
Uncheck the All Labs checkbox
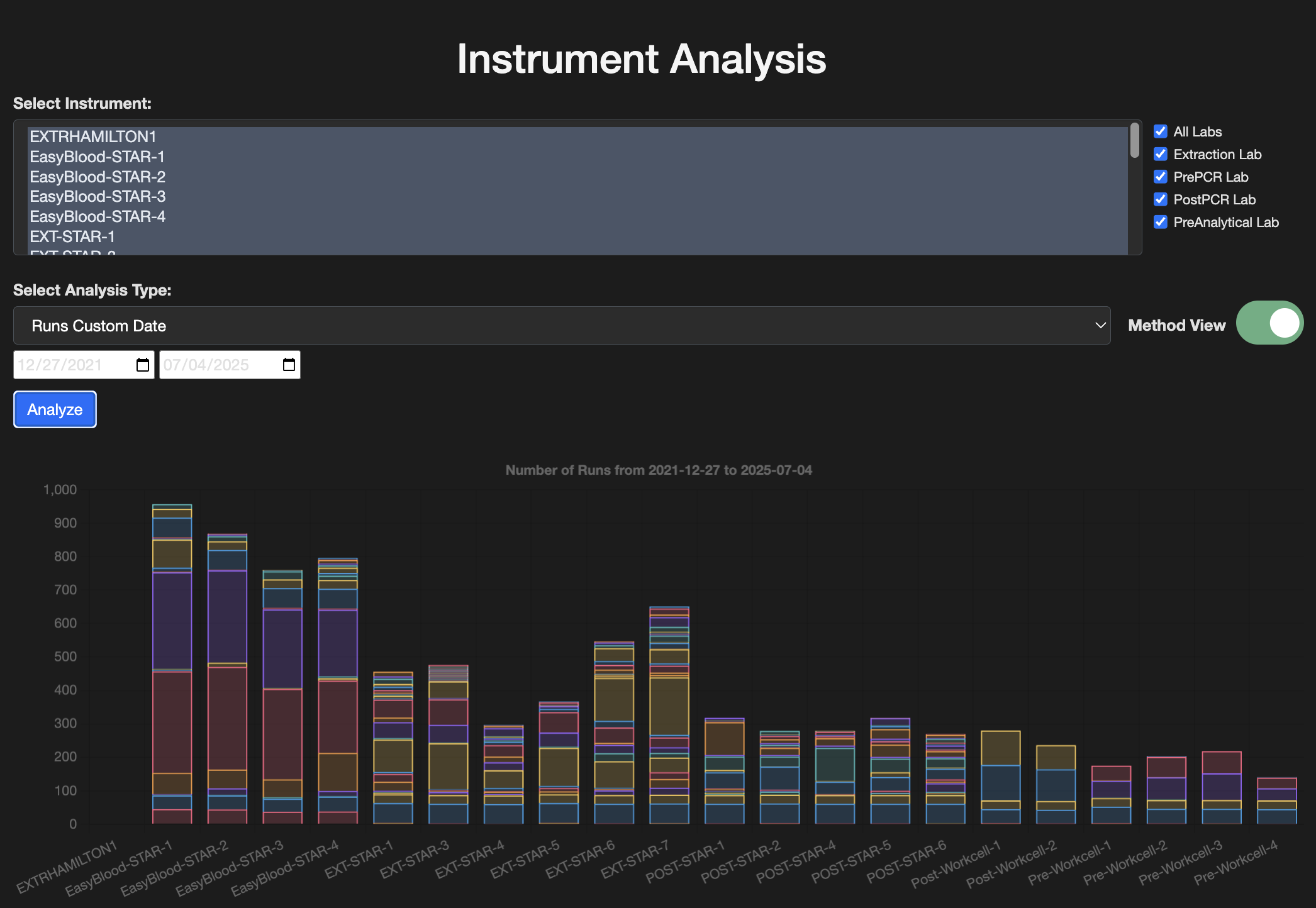click(x=1161, y=131)
